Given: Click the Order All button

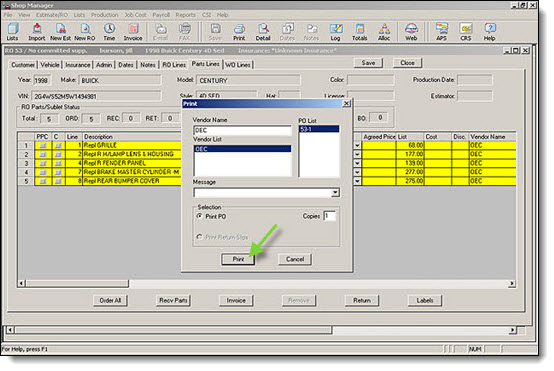Looking at the screenshot, I should coord(110,300).
